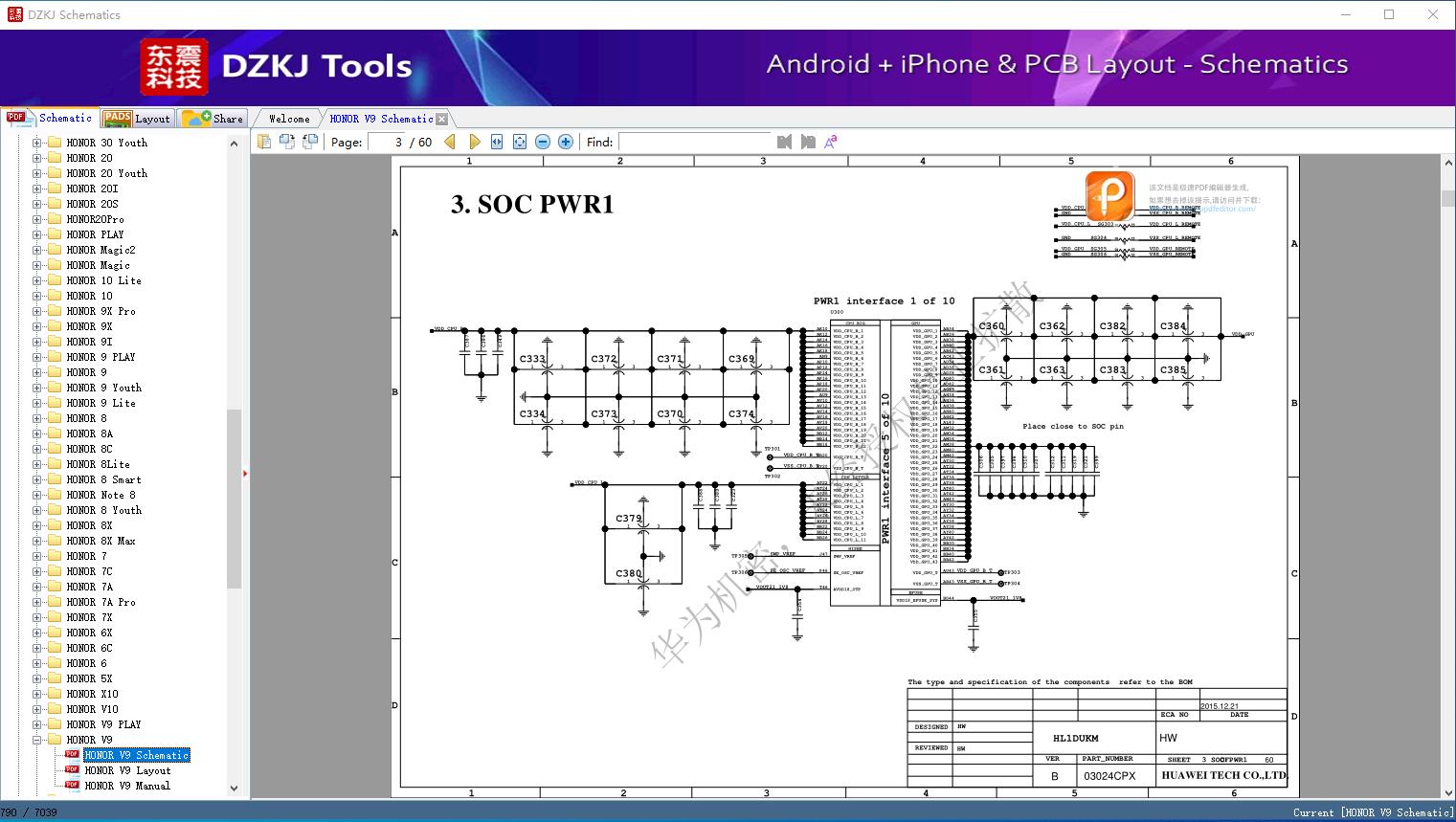Expand the HONOR 9 Lite folder

coord(36,403)
